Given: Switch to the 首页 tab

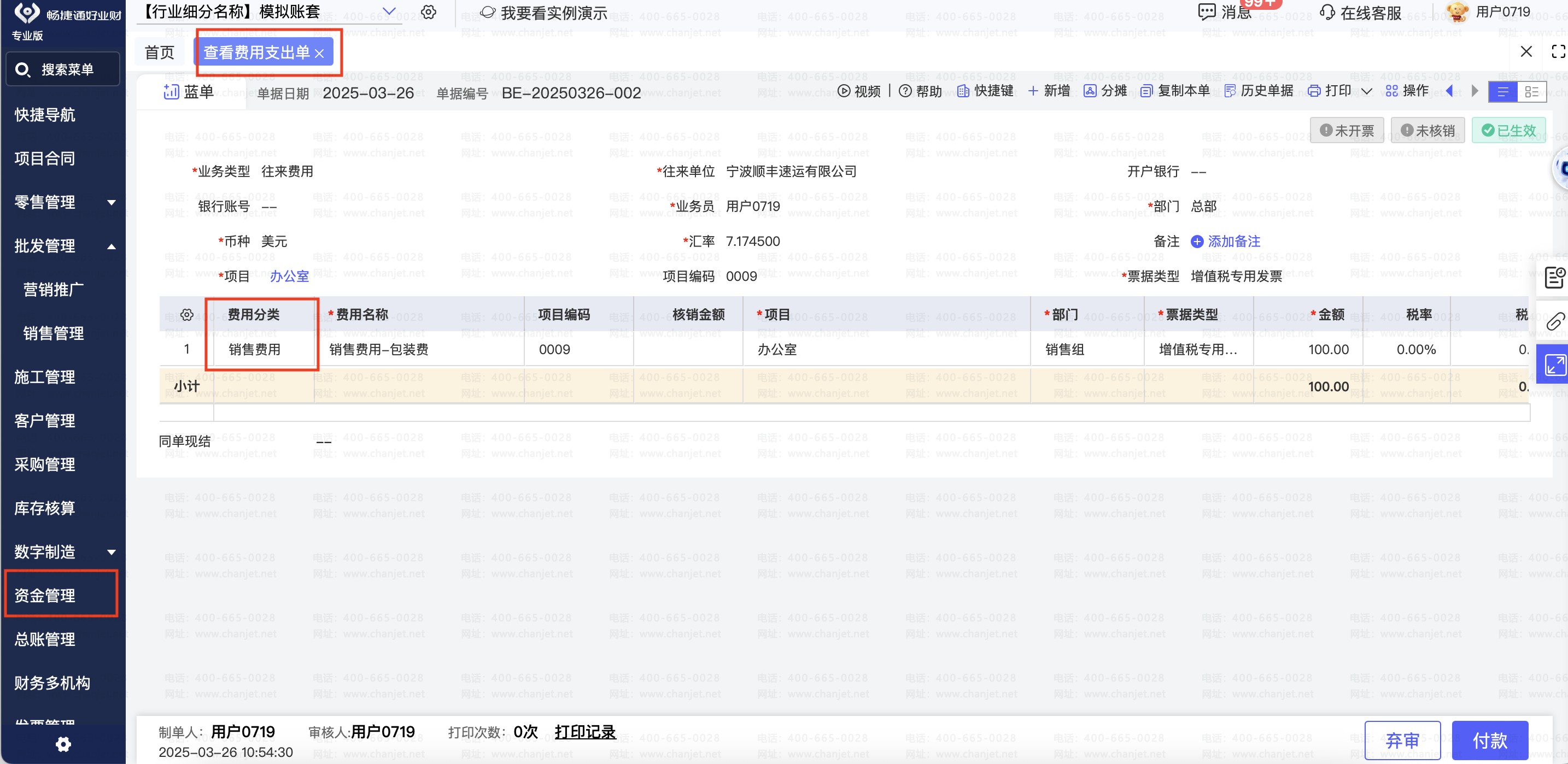Looking at the screenshot, I should 160,53.
